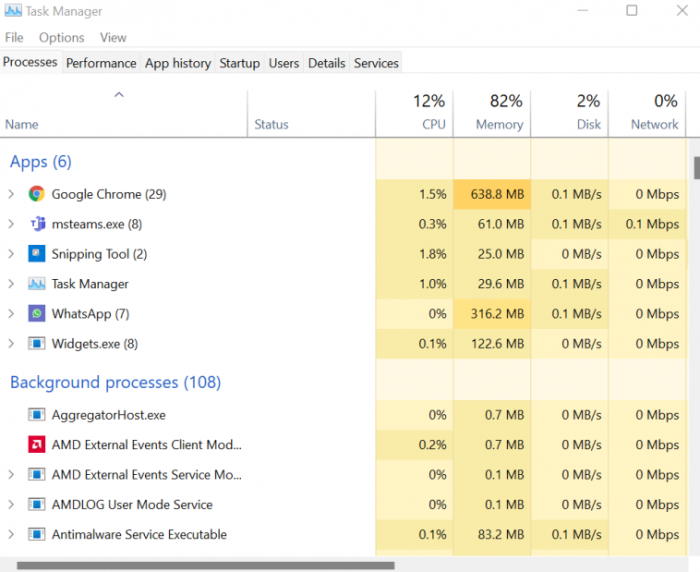
Task: Expand the Google Chrome process group
Action: click(x=11, y=194)
